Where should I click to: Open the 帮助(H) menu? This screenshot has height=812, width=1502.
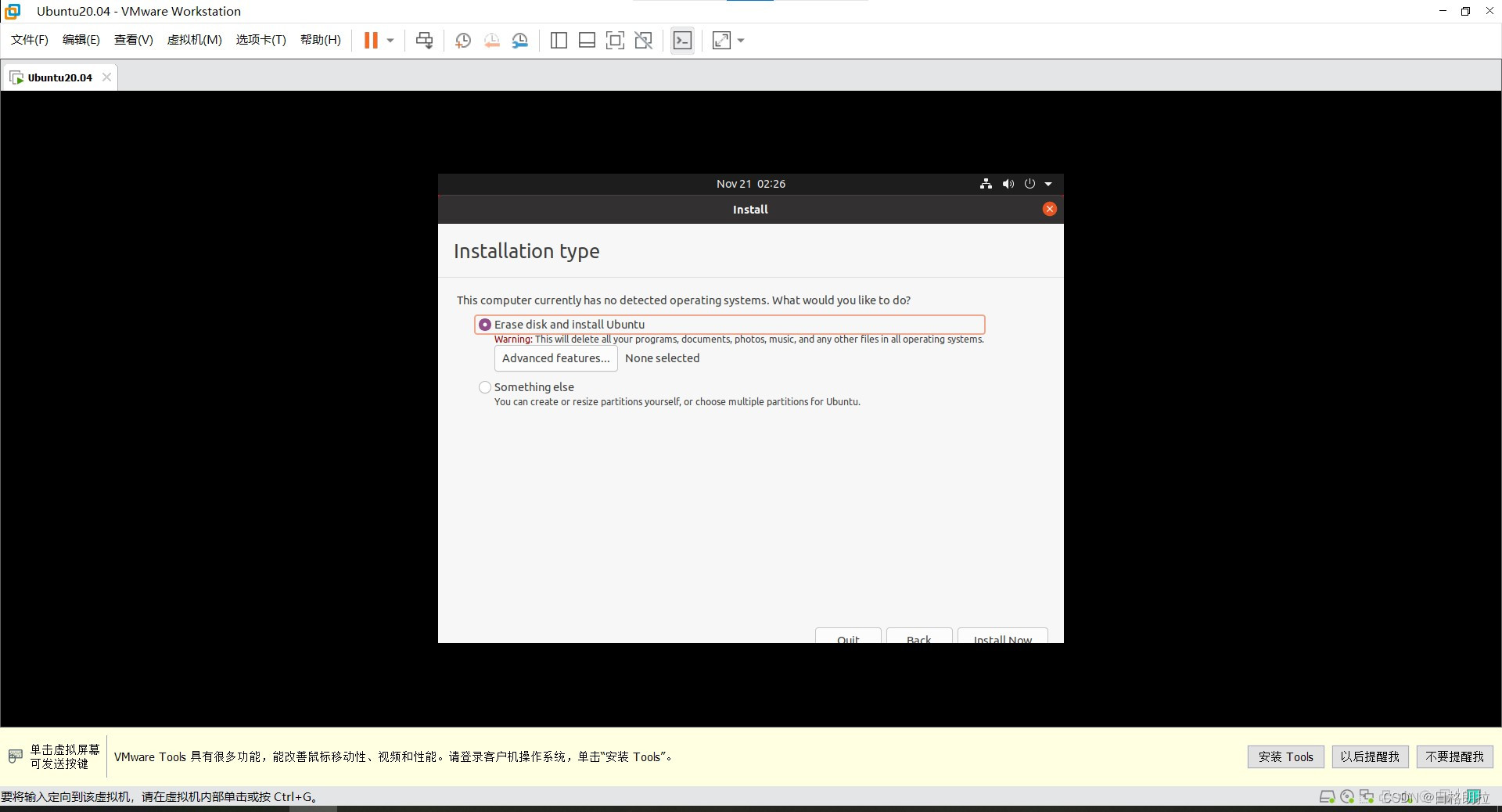coord(321,40)
